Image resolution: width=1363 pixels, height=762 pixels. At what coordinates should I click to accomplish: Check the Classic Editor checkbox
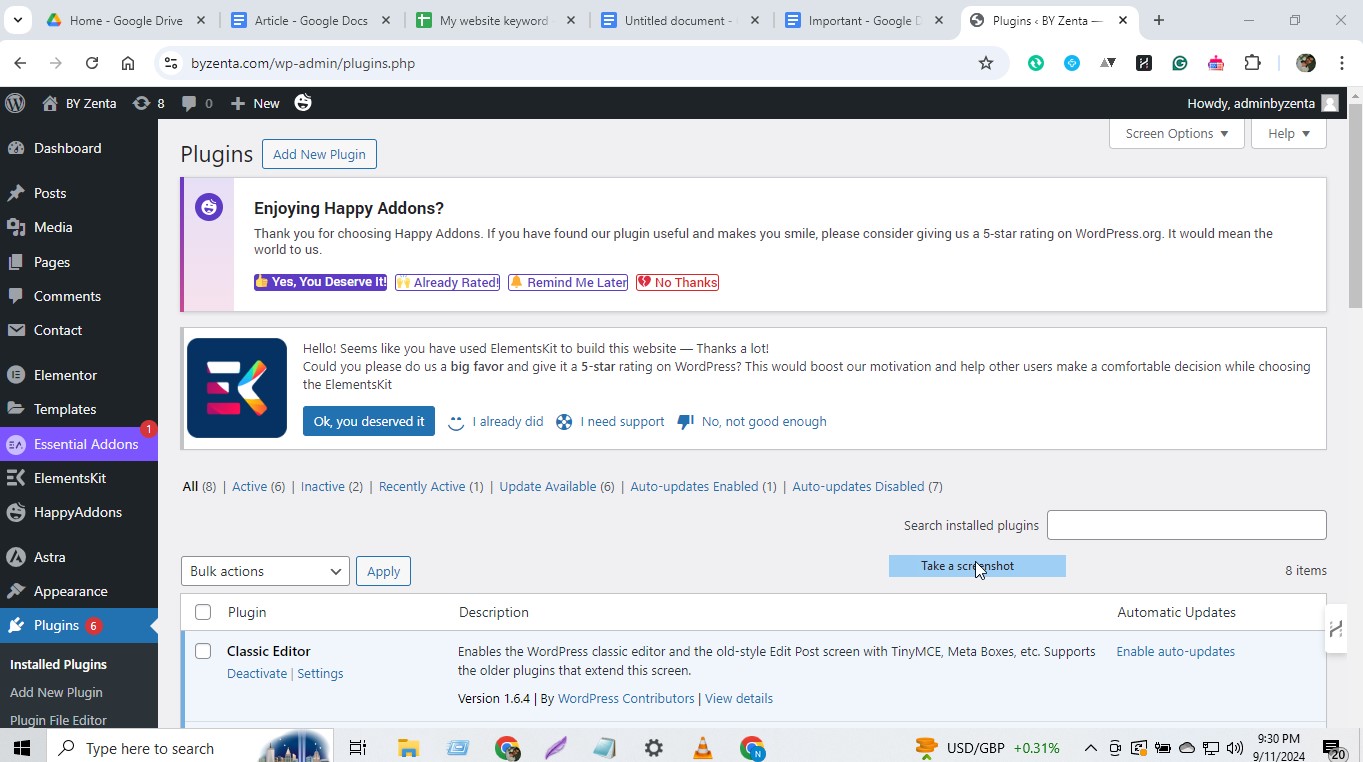(203, 651)
